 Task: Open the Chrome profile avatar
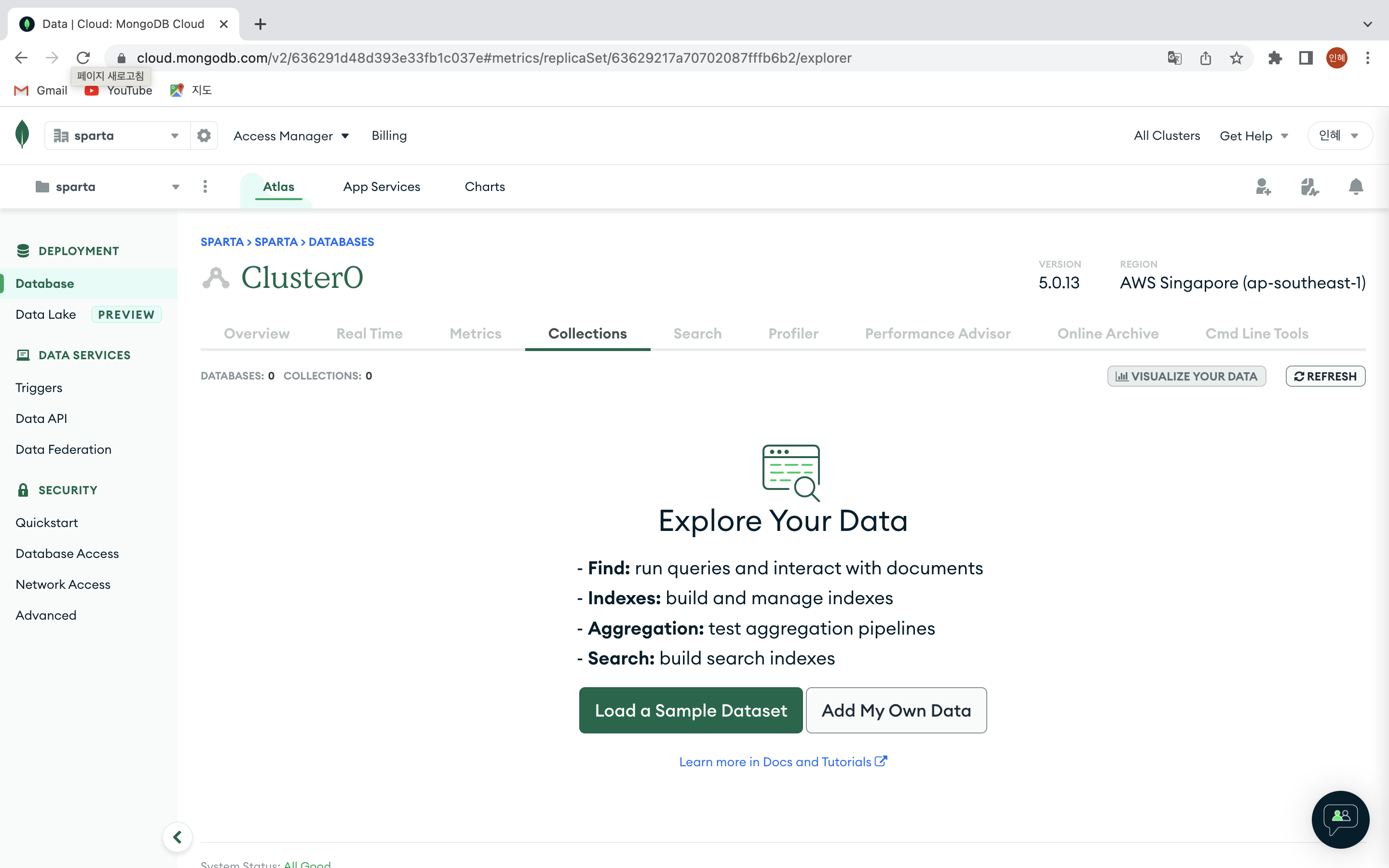point(1337,57)
